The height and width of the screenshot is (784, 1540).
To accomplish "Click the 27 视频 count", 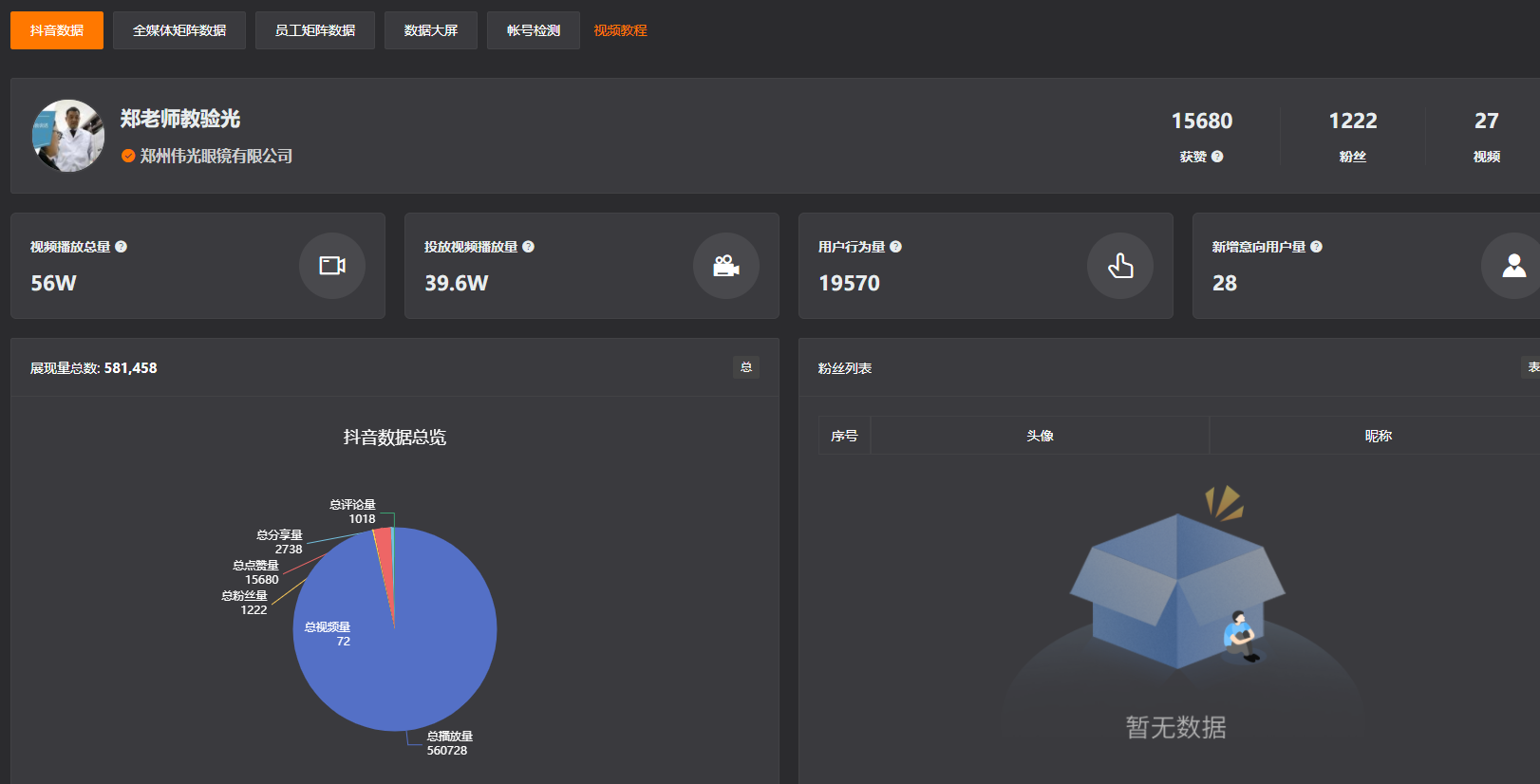I will (1487, 121).
